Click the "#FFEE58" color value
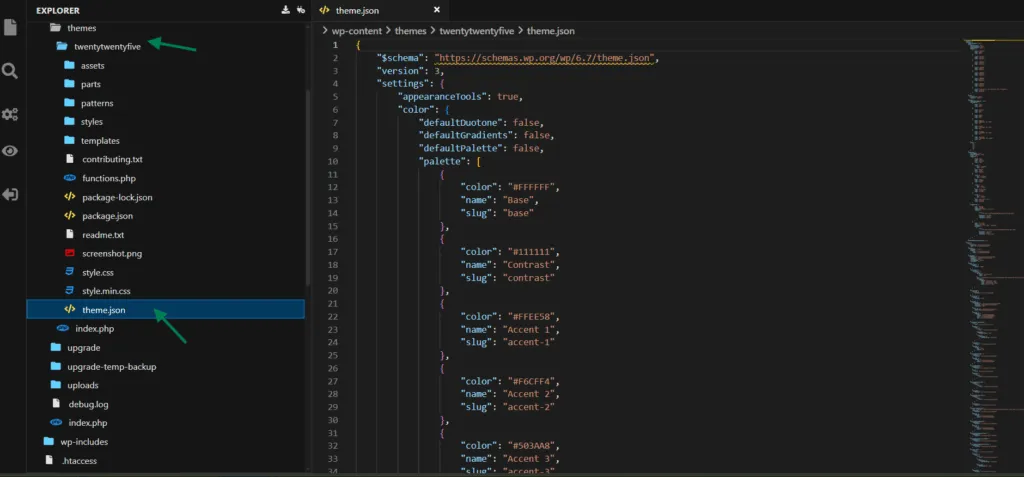 (532, 316)
